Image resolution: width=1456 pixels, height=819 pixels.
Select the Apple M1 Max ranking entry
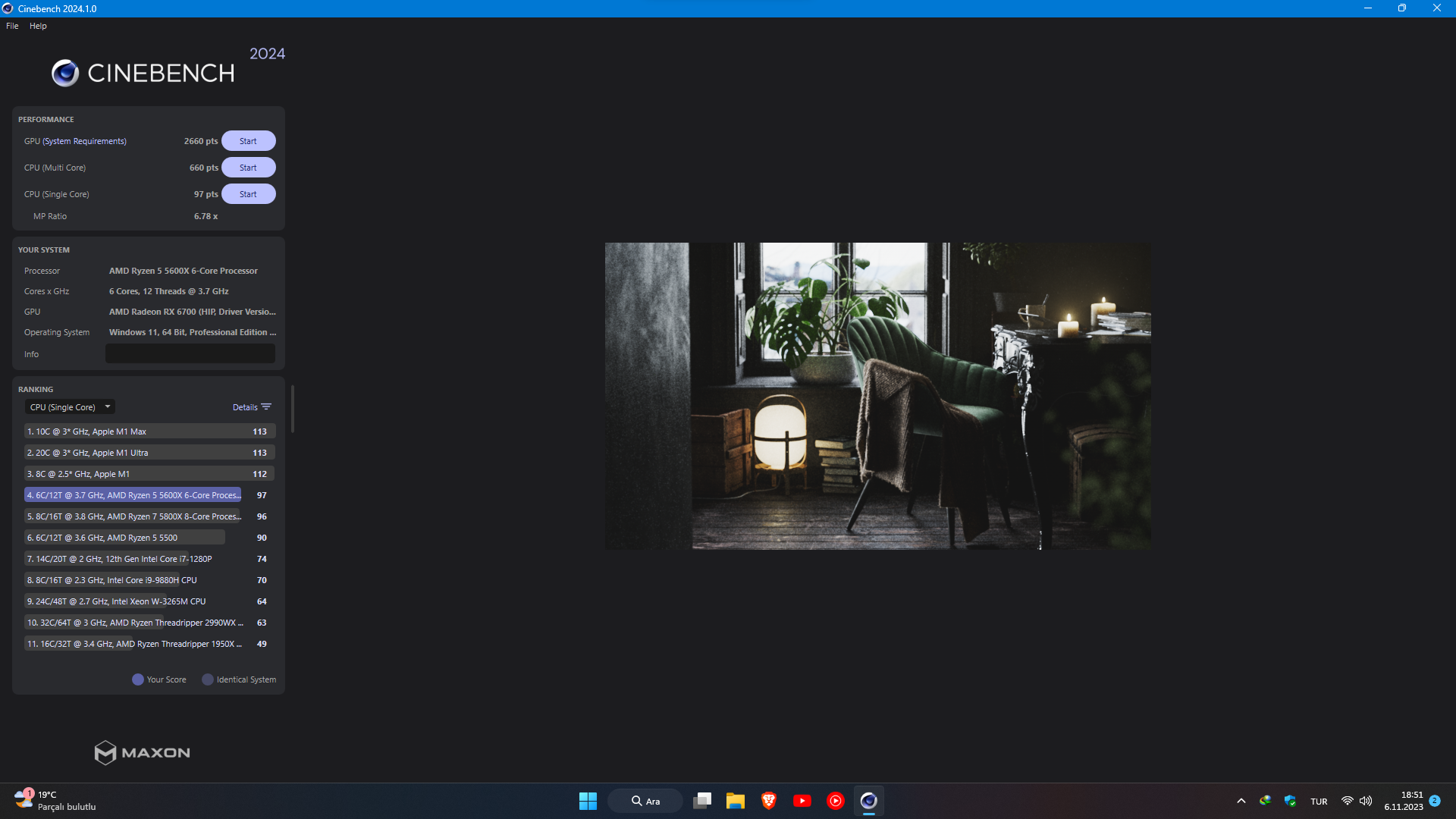click(149, 431)
